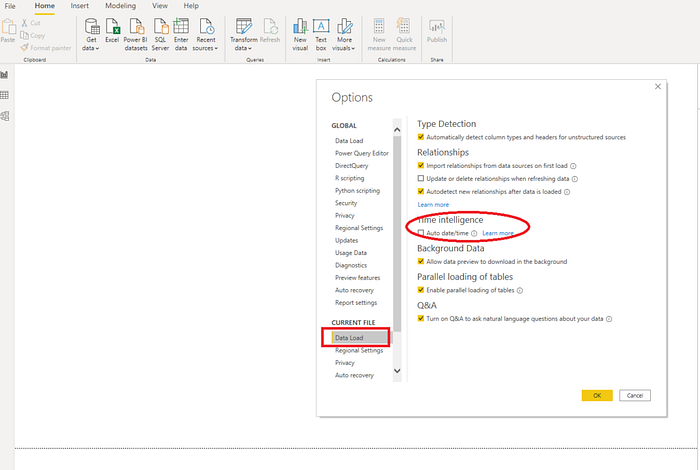This screenshot has height=470, width=700.
Task: Click the options list scroll-down arrow
Action: [397, 371]
